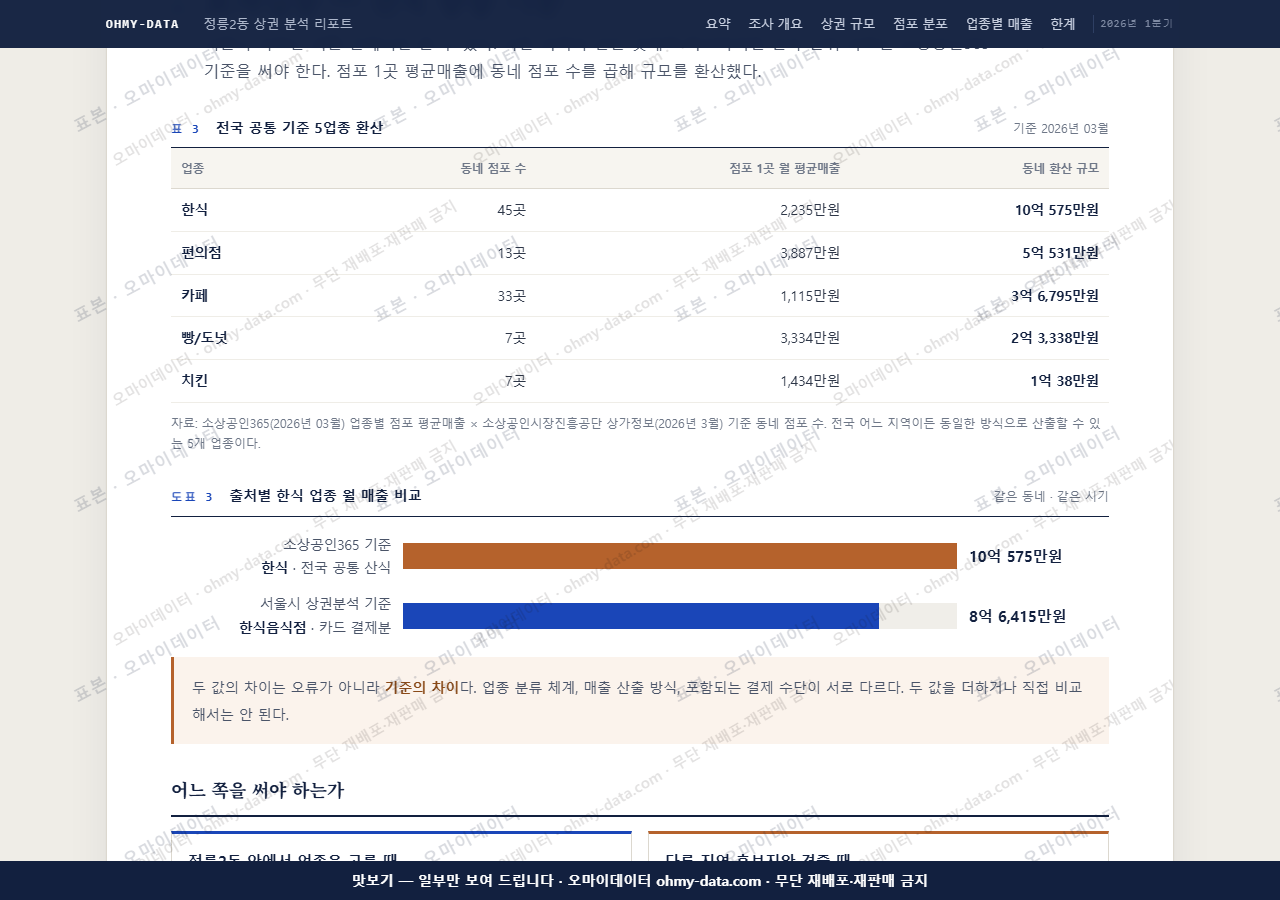This screenshot has width=1280, height=900.
Task: Navigate to 업종별 매출 section
Action: click(x=999, y=24)
